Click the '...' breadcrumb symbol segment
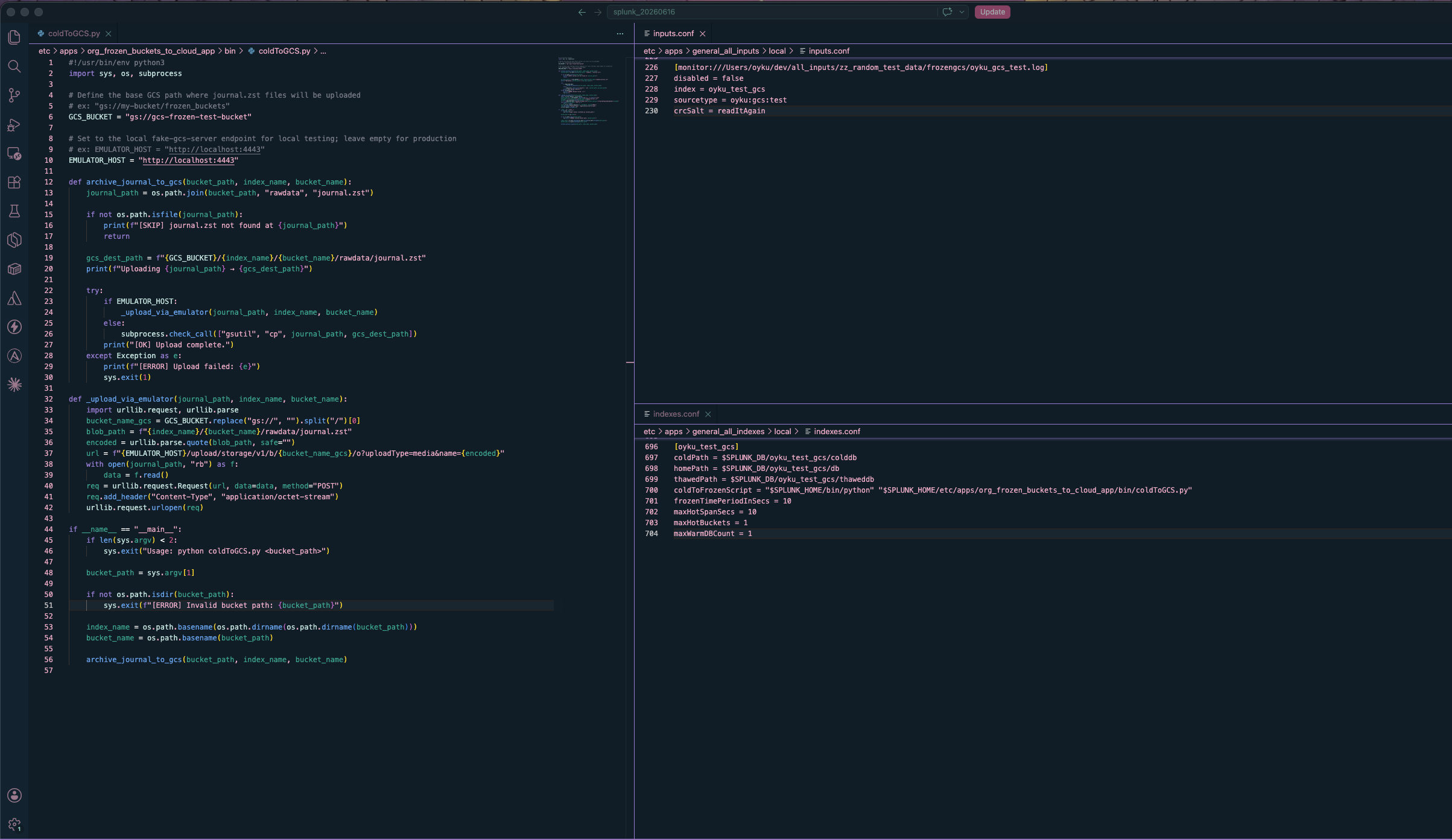This screenshot has height=840, width=1452. 323,51
